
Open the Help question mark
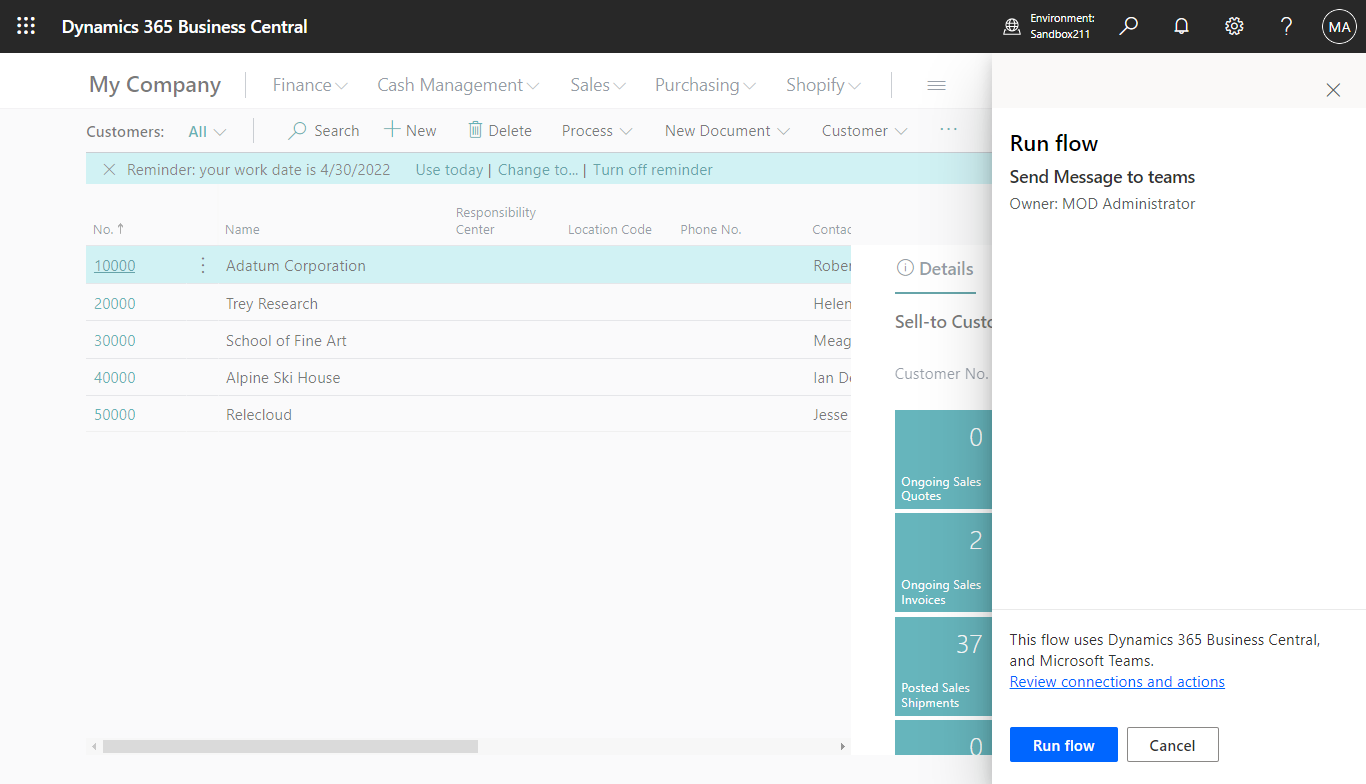(x=1286, y=26)
